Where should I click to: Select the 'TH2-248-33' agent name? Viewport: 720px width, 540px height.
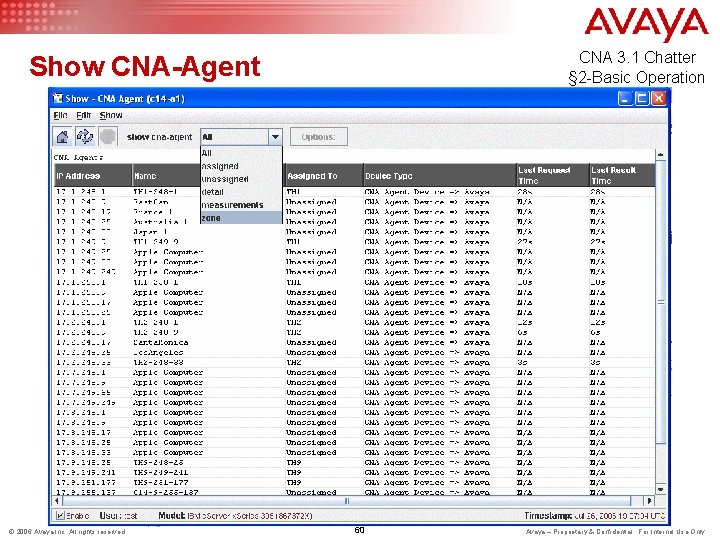coord(158,362)
